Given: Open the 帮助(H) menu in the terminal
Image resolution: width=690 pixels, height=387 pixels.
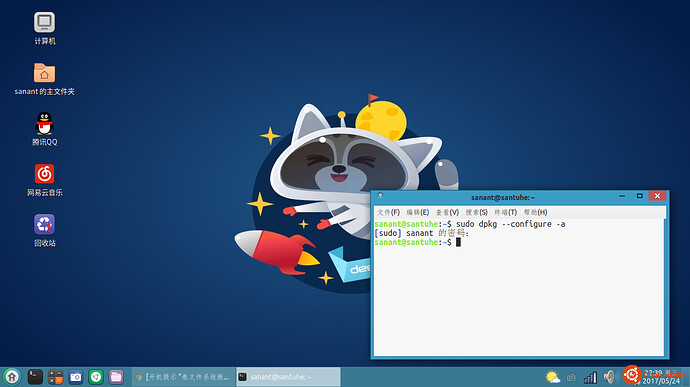Looking at the screenshot, I should tap(536, 212).
